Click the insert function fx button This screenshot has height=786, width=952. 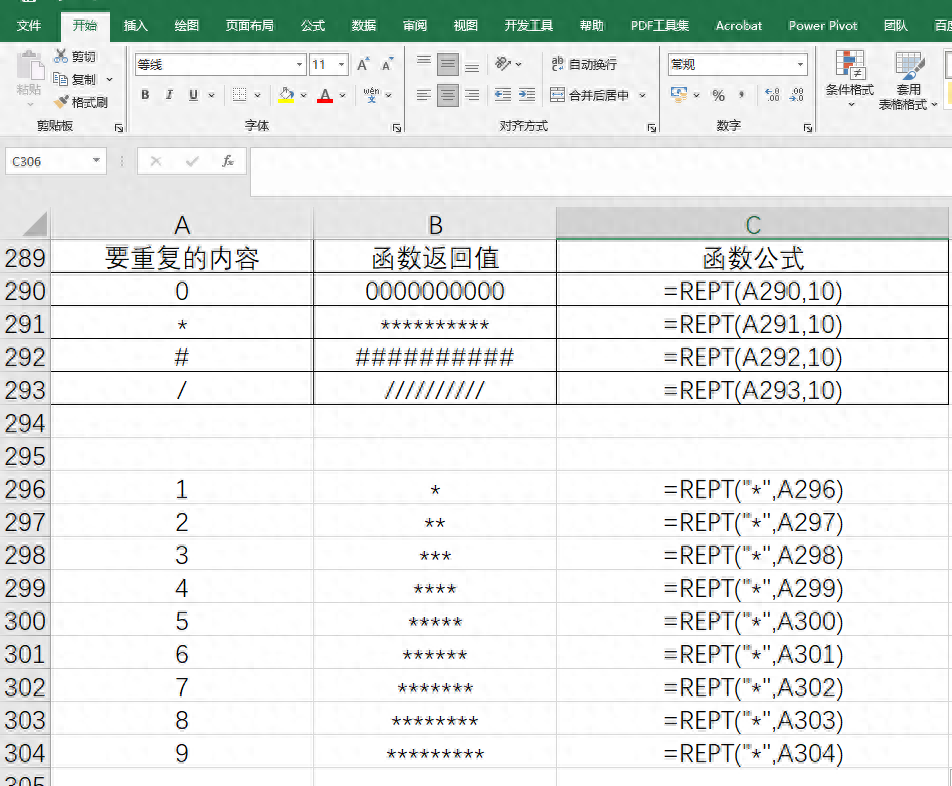coord(228,161)
